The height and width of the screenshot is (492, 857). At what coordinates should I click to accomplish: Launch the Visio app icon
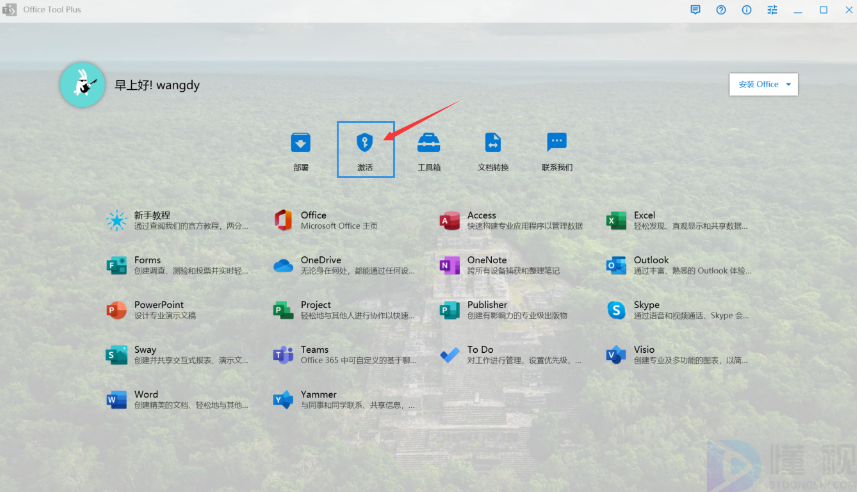617,355
